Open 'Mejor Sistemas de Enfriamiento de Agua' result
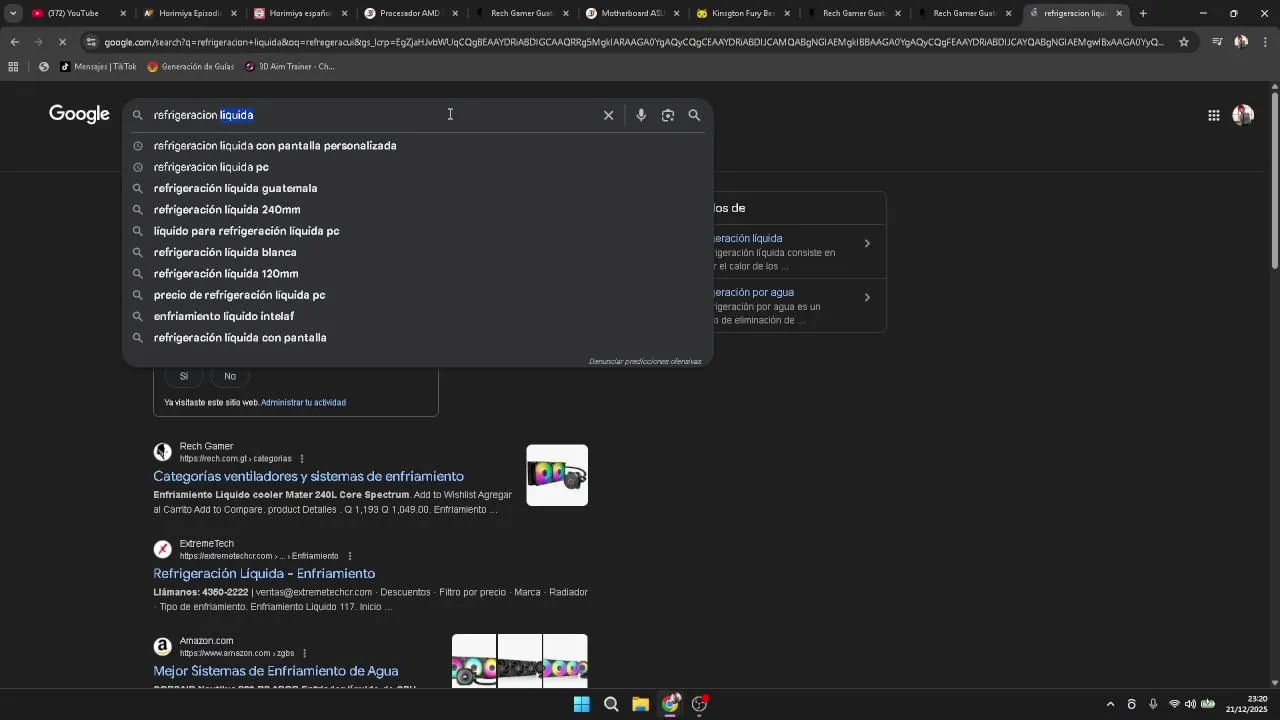The image size is (1280, 720). (276, 671)
